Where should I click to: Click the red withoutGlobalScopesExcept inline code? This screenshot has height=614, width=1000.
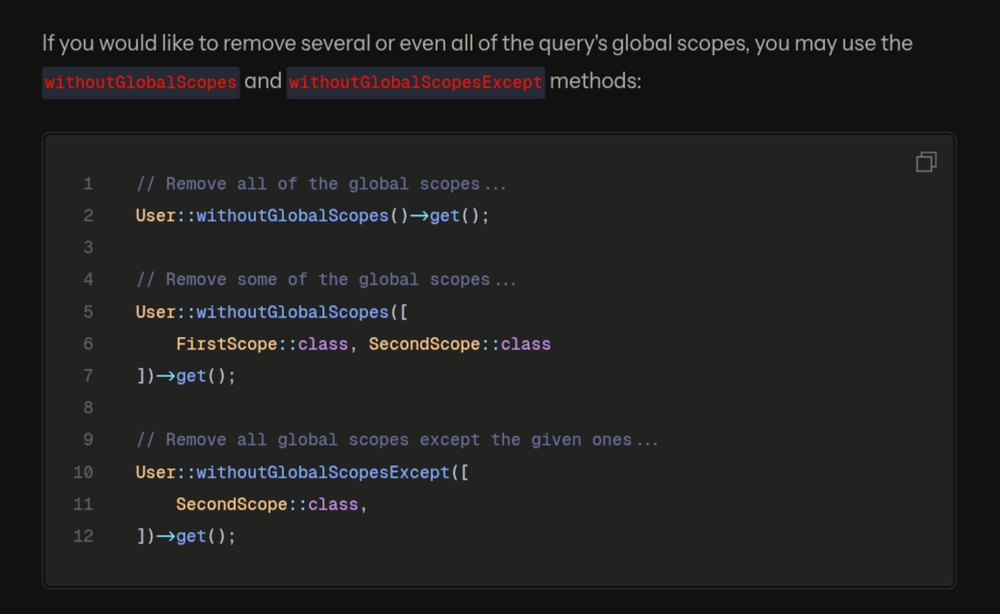tap(415, 82)
